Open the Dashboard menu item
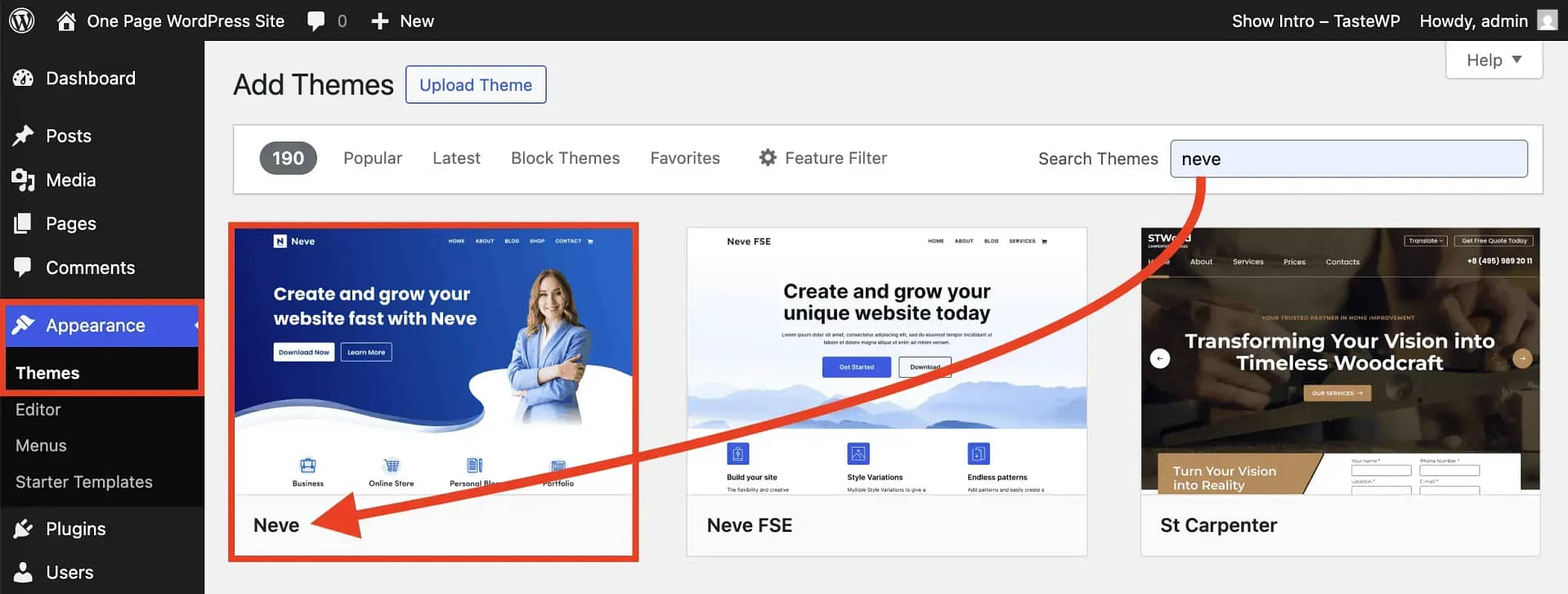Screen dimensions: 1568x594 click(x=91, y=78)
